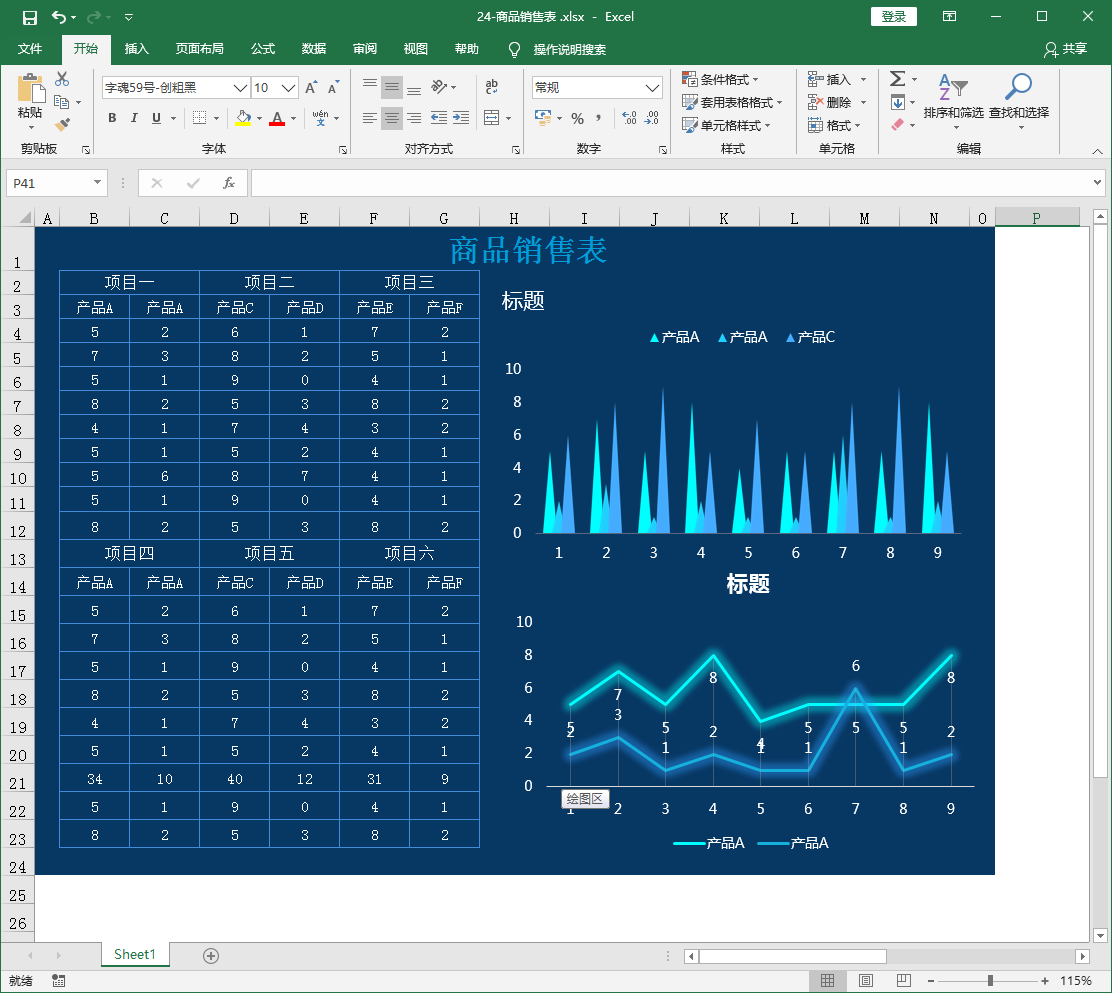Viewport: 1112px width, 993px height.
Task: Toggle Underline formatting
Action: tap(156, 118)
